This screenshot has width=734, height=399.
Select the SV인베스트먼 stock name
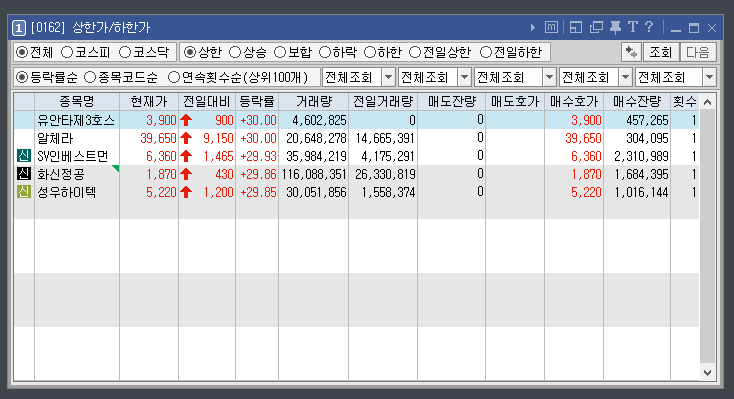tap(73, 156)
